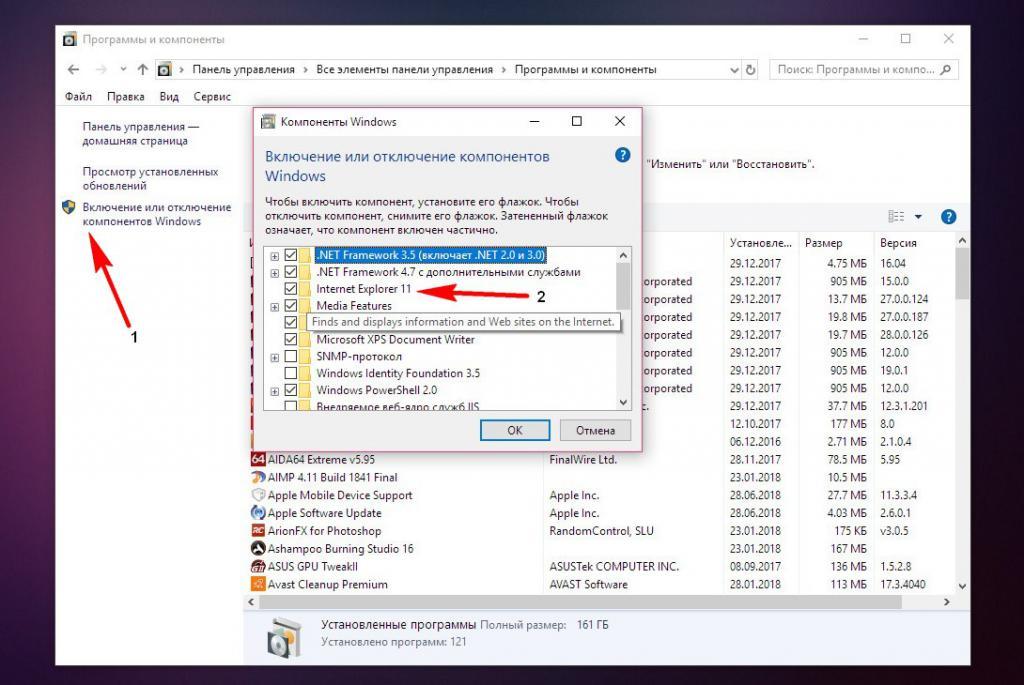This screenshot has width=1024, height=685.
Task: Expand .NET Framework 4.7 tree node
Action: click(x=275, y=273)
